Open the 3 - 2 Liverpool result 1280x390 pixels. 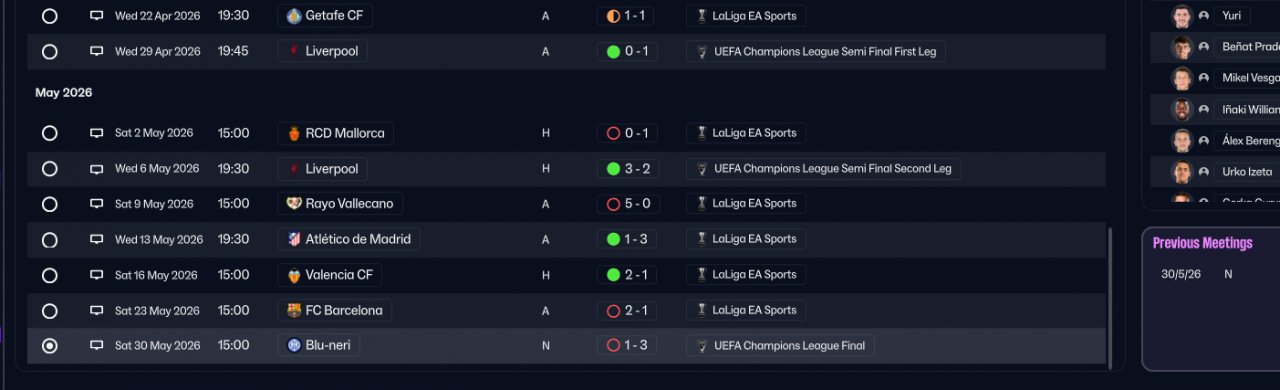pos(627,169)
